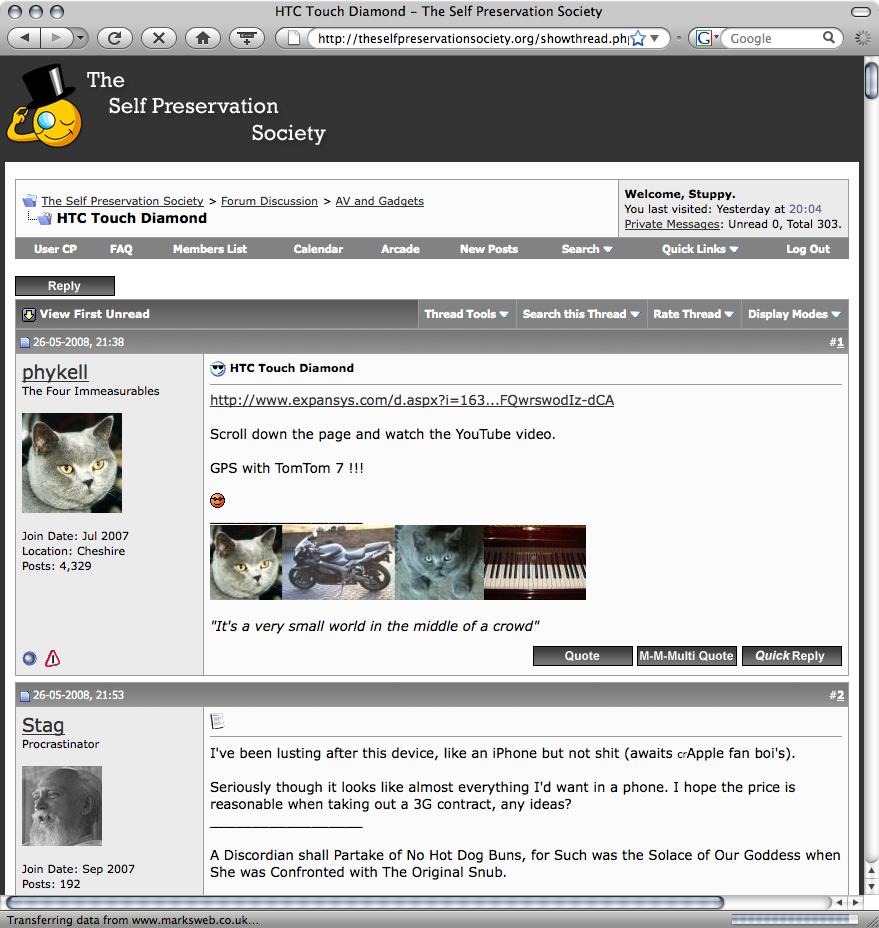Open the FAQ menu item

121,249
